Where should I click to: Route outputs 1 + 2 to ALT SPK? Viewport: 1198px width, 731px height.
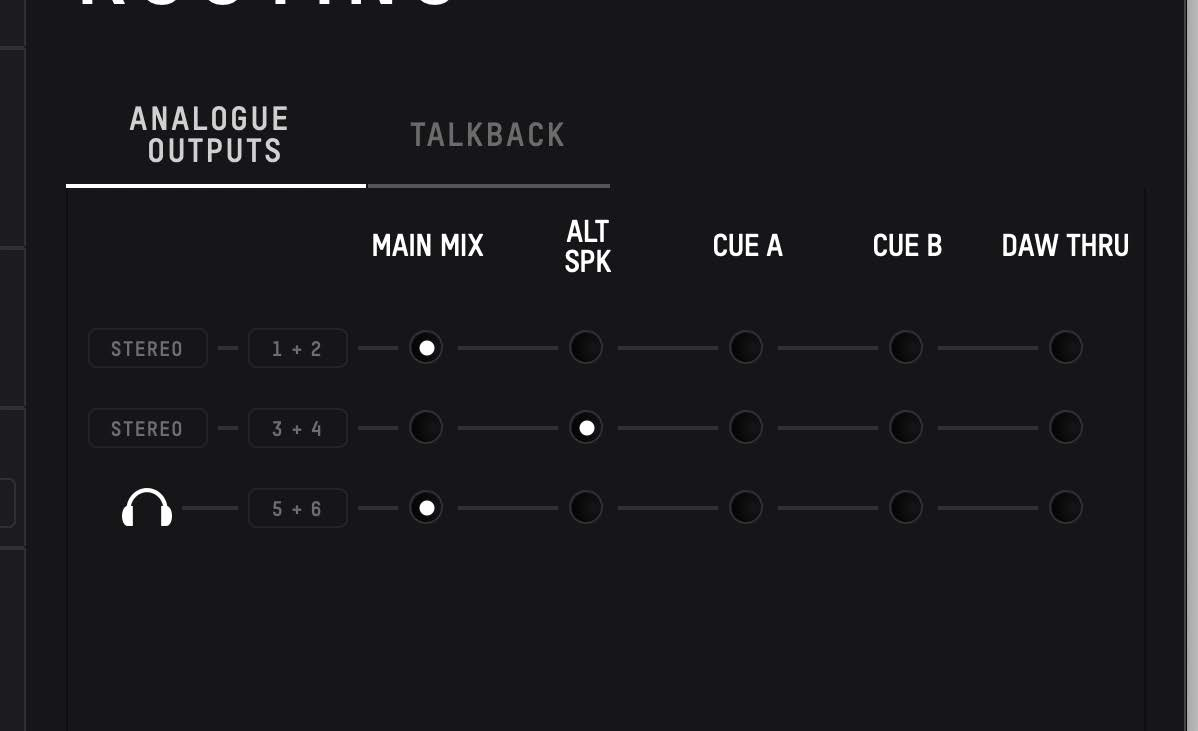tap(586, 348)
